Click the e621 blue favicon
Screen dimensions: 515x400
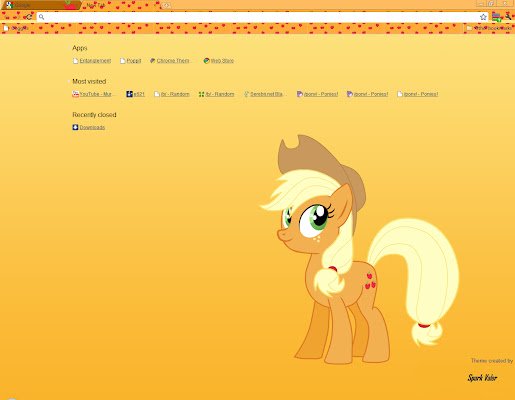point(129,94)
